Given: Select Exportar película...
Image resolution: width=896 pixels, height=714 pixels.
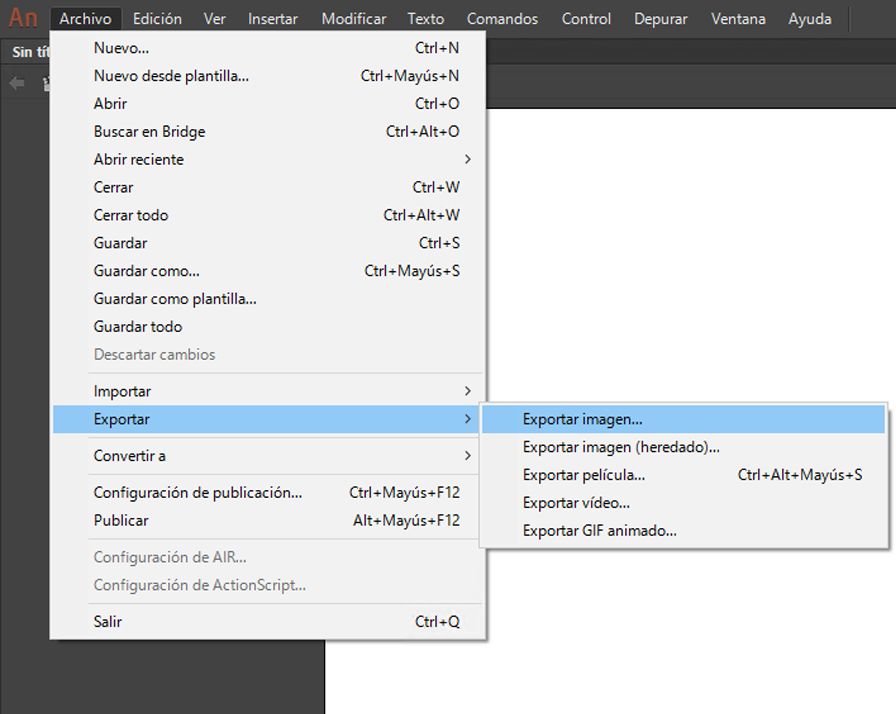Looking at the screenshot, I should click(x=683, y=475).
